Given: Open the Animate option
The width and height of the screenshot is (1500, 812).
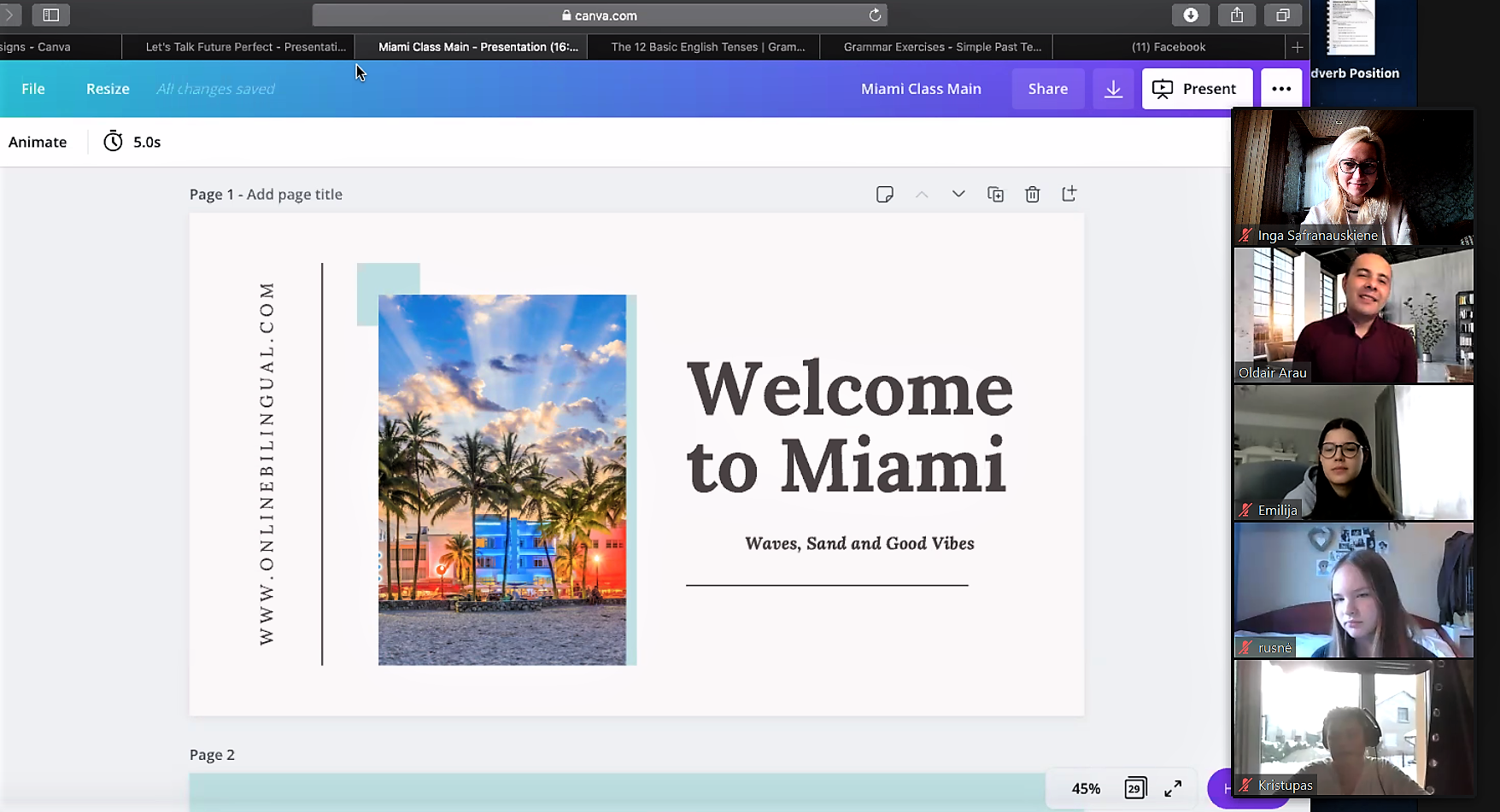Looking at the screenshot, I should pos(38,142).
